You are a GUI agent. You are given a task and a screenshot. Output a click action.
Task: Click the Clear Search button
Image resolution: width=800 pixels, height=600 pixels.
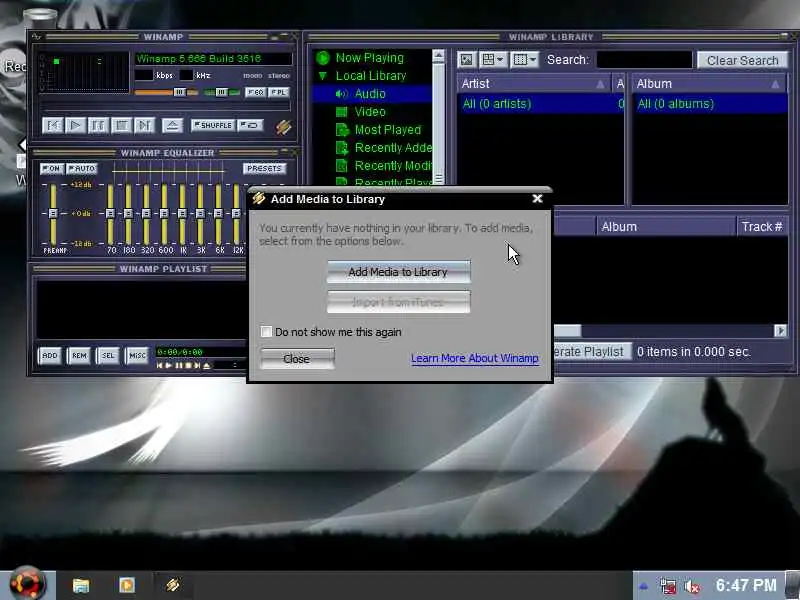click(x=742, y=60)
